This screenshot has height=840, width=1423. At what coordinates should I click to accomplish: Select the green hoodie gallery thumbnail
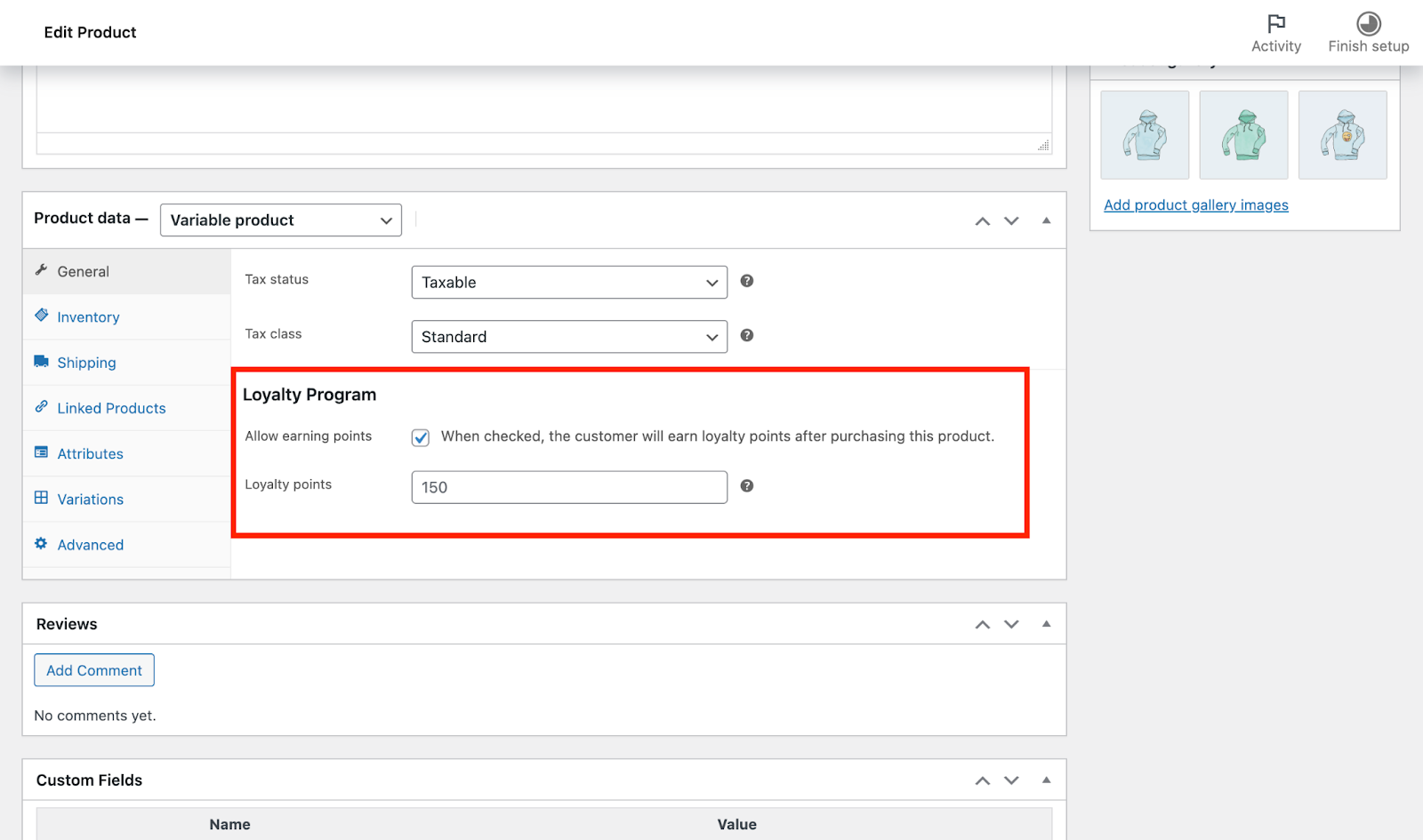1243,135
